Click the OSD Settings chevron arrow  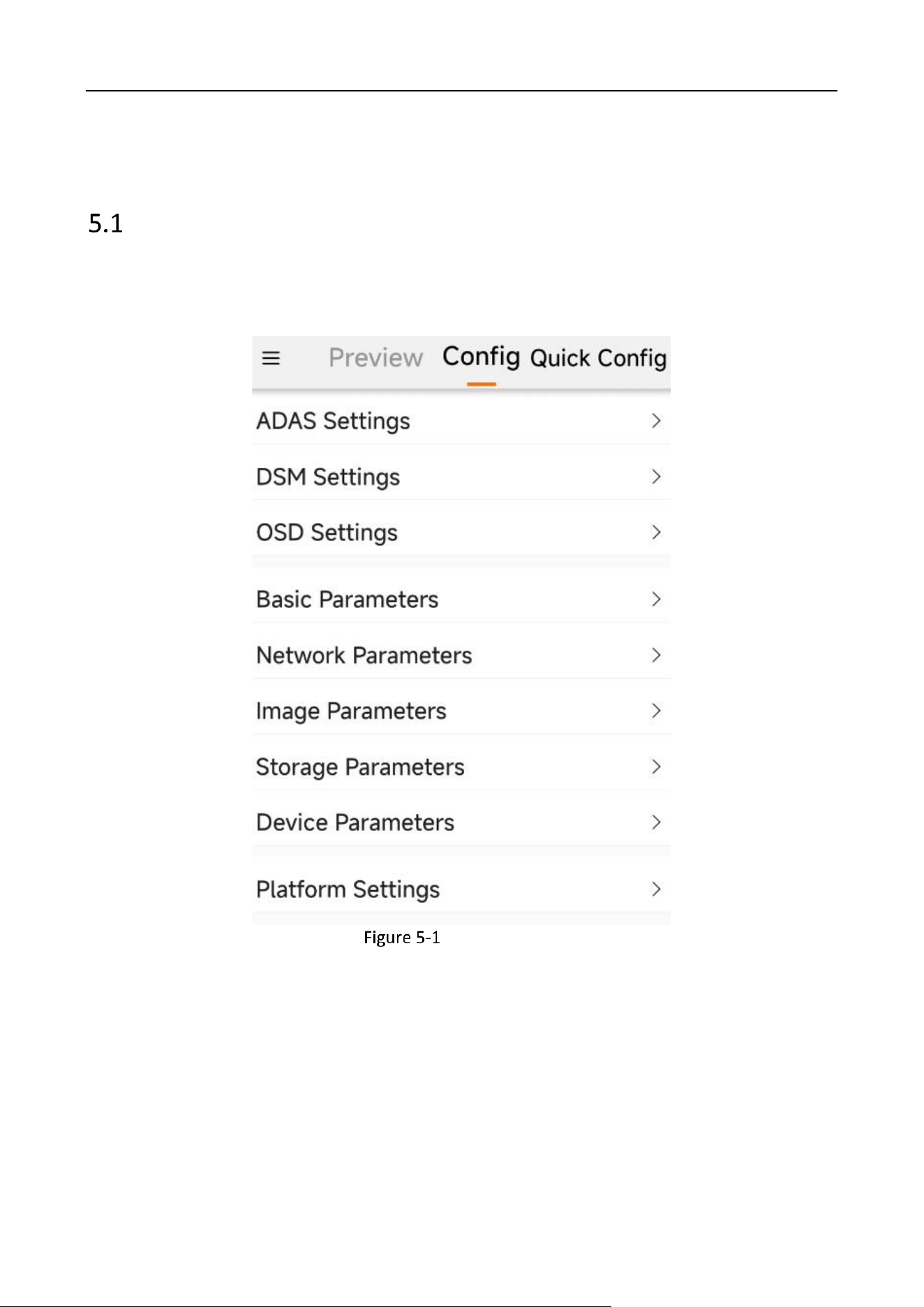point(656,532)
